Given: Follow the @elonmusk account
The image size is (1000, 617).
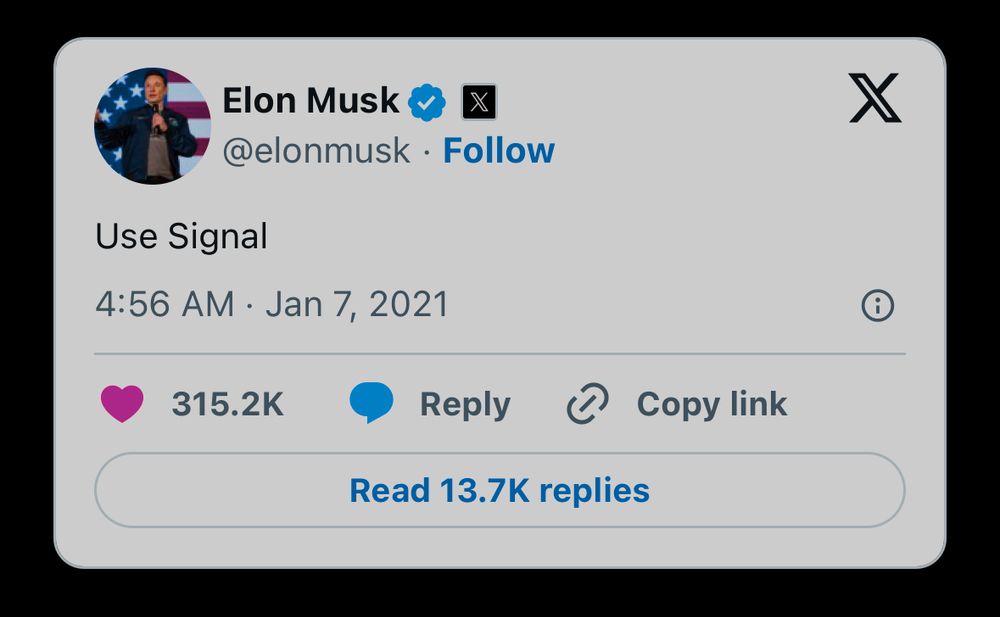Looking at the screenshot, I should (x=498, y=151).
